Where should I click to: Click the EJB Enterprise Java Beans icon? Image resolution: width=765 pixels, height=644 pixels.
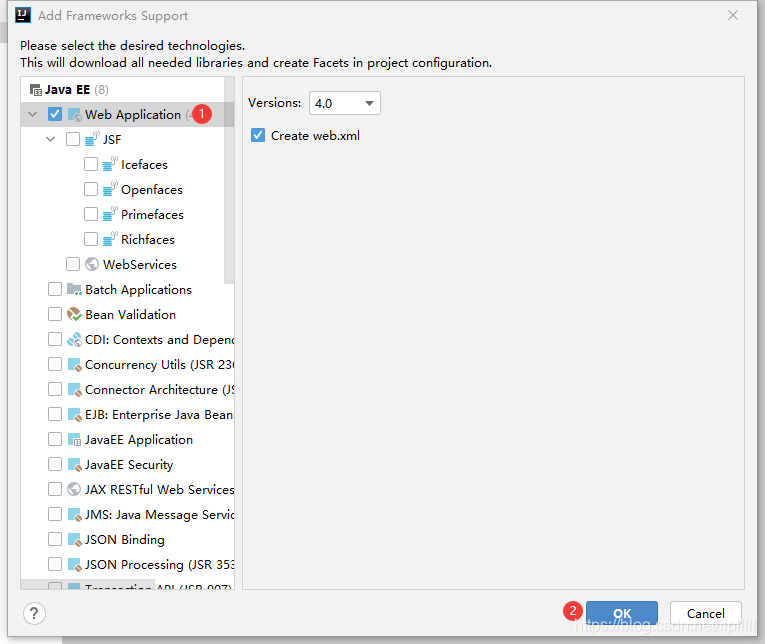tap(74, 414)
